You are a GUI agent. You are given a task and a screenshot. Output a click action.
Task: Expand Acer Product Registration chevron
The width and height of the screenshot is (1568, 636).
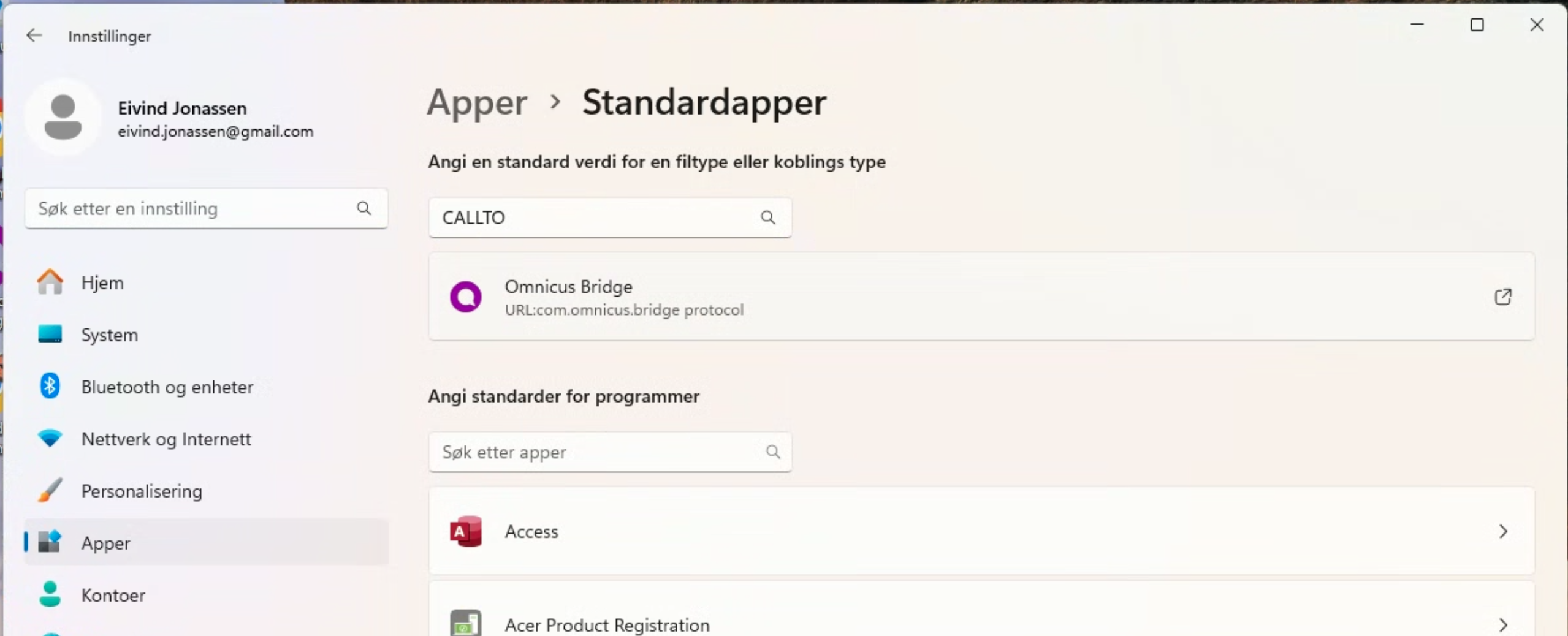pyautogui.click(x=1503, y=625)
